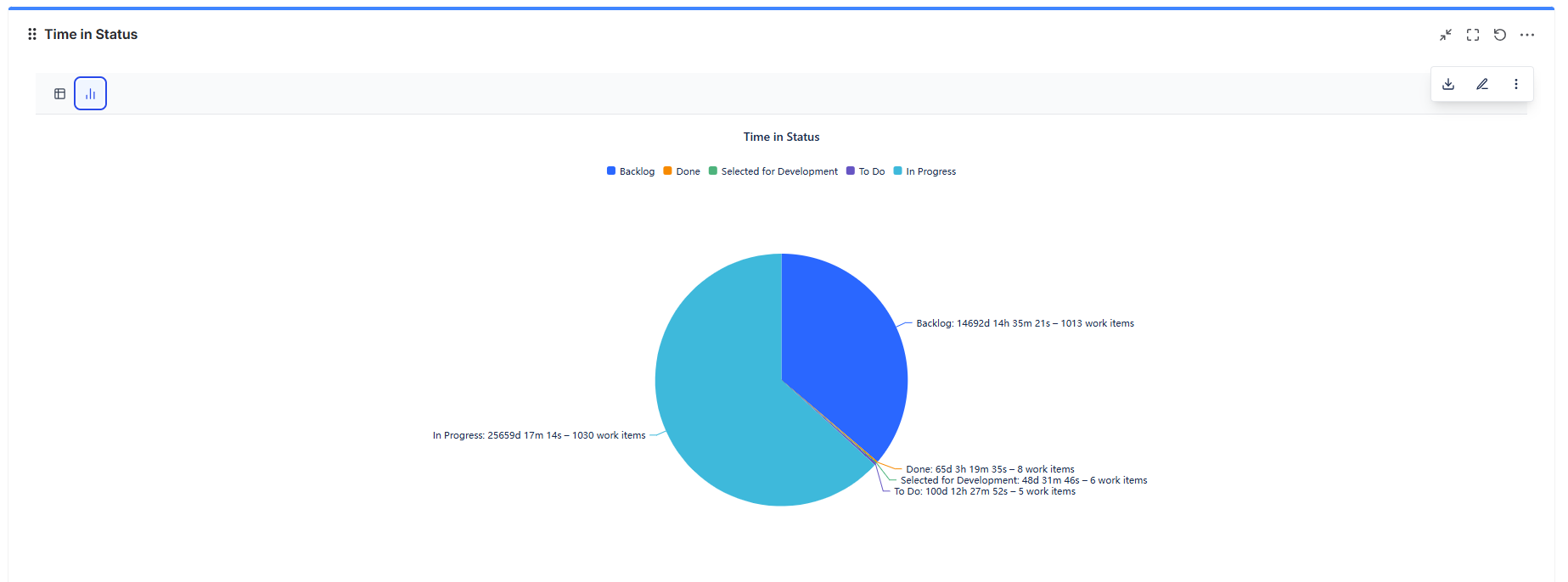Click the gadget header Time in Status

pos(91,34)
